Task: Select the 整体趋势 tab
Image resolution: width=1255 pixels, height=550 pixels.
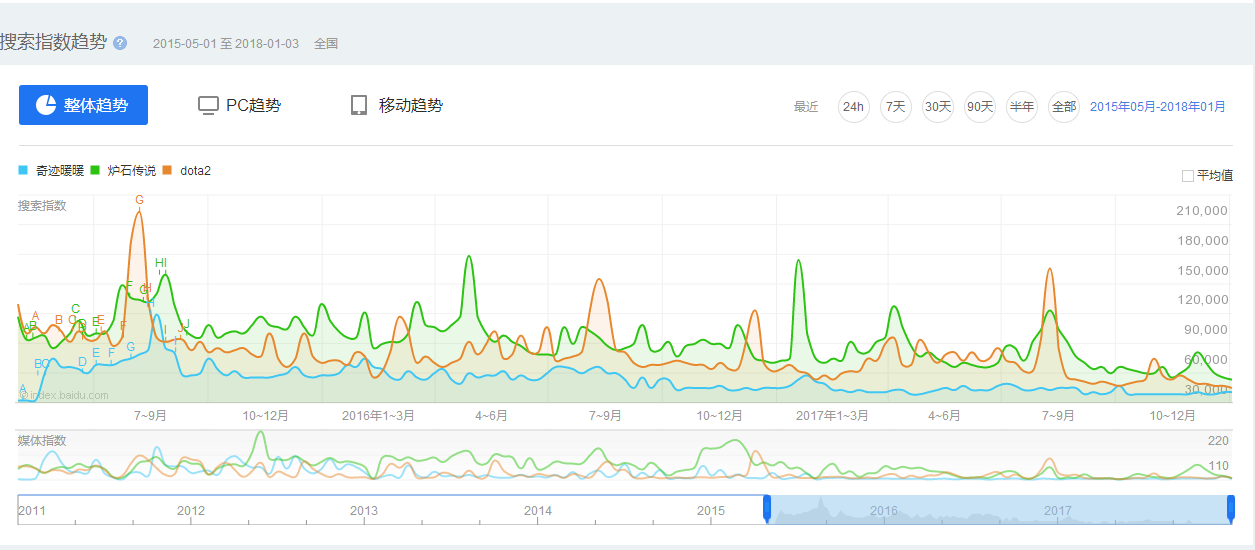Action: pos(83,105)
